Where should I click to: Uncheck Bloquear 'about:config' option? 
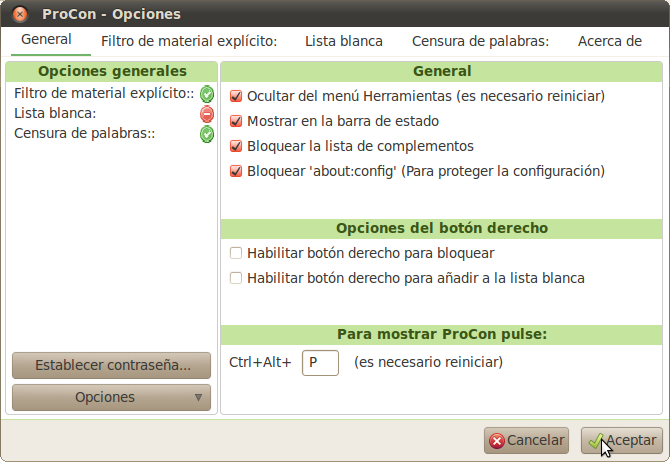pos(236,171)
